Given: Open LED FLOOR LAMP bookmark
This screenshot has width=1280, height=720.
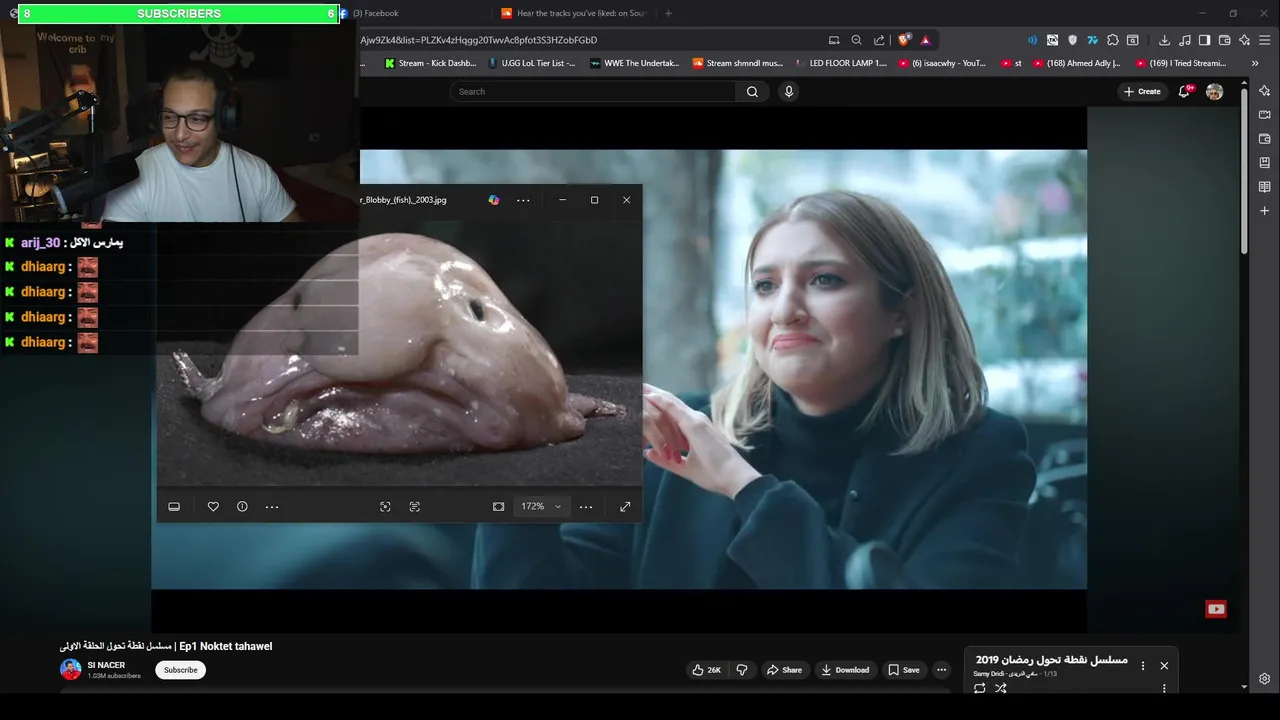Looking at the screenshot, I should point(841,63).
